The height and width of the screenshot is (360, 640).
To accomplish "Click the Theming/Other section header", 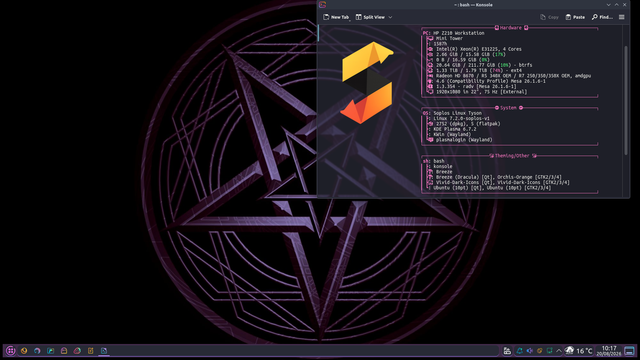I will (512, 156).
